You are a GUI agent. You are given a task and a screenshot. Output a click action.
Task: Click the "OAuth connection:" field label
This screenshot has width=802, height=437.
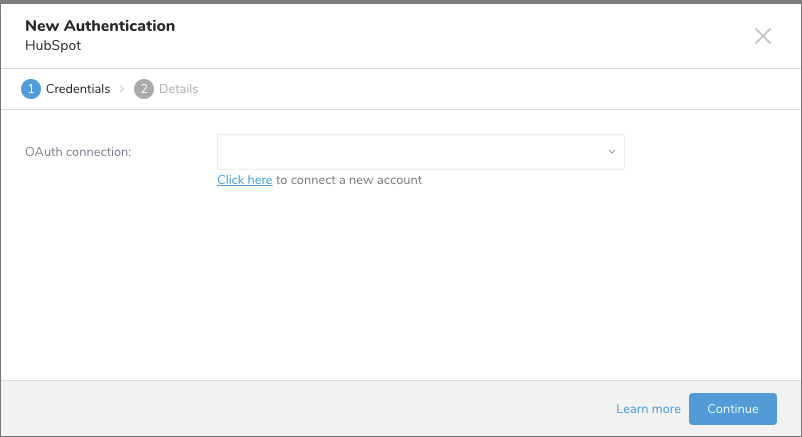pos(78,152)
